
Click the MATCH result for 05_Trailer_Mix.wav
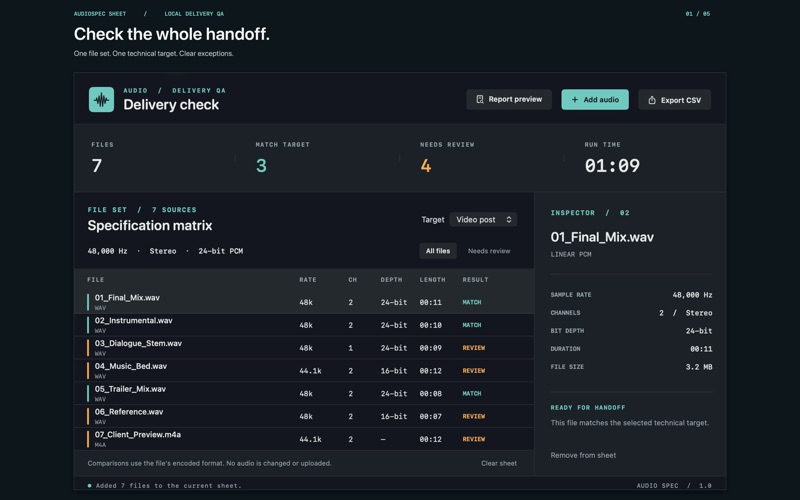[x=471, y=393]
